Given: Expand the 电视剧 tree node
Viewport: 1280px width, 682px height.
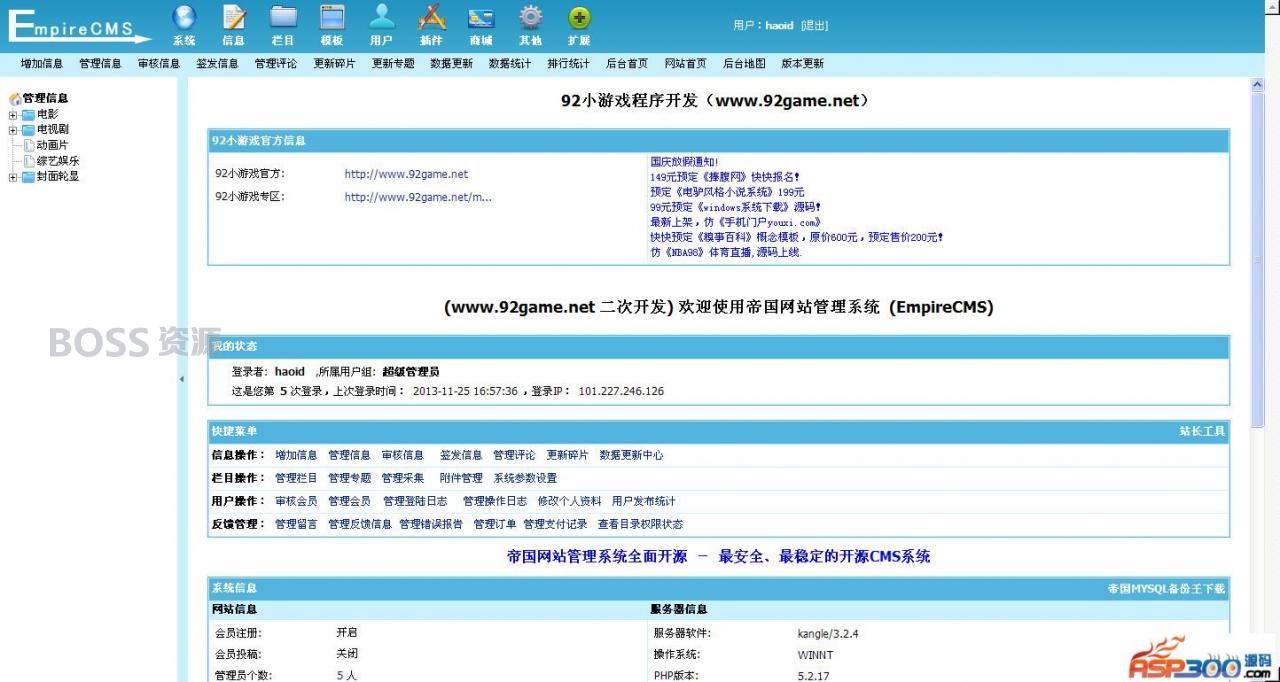Looking at the screenshot, I should (13, 130).
